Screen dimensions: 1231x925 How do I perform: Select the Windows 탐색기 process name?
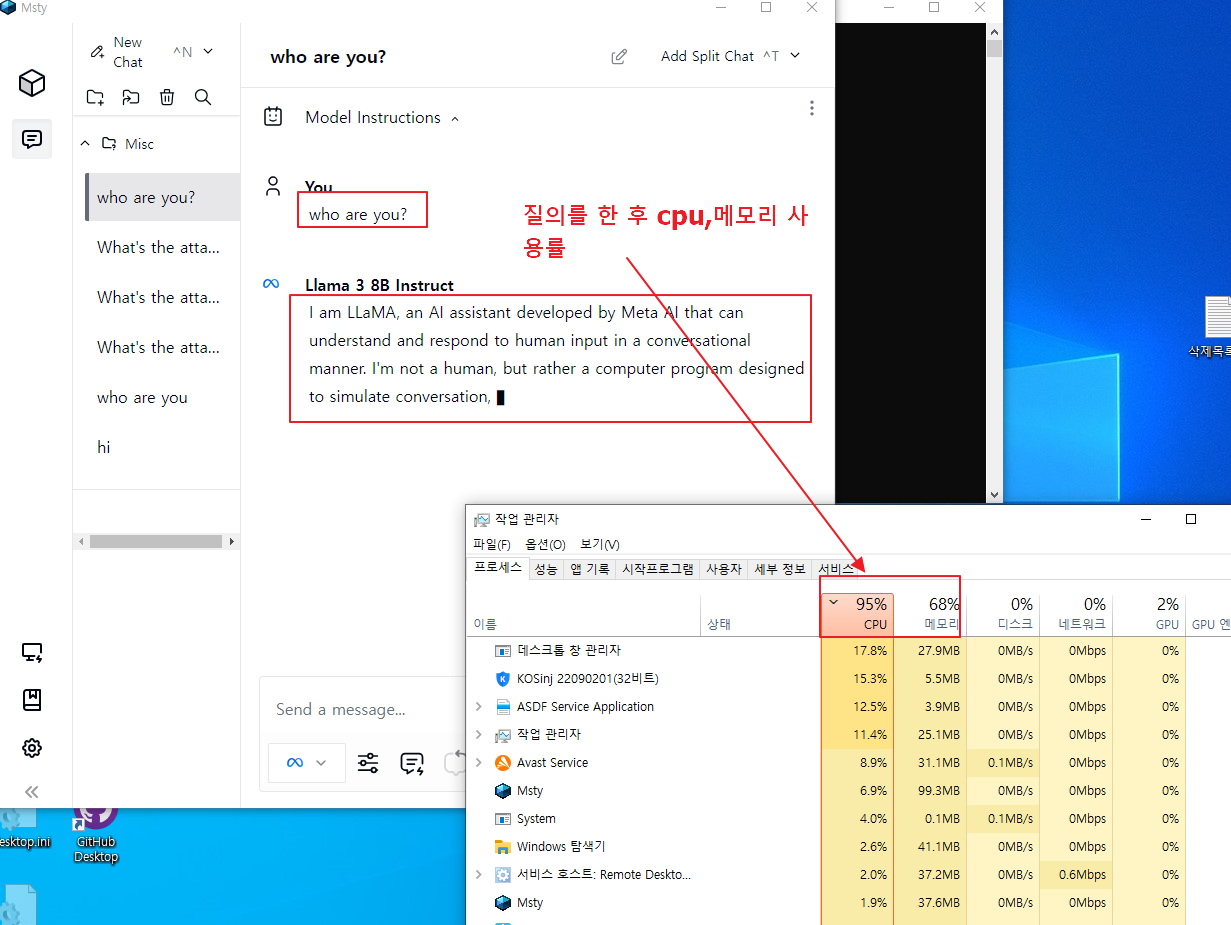click(x=561, y=846)
